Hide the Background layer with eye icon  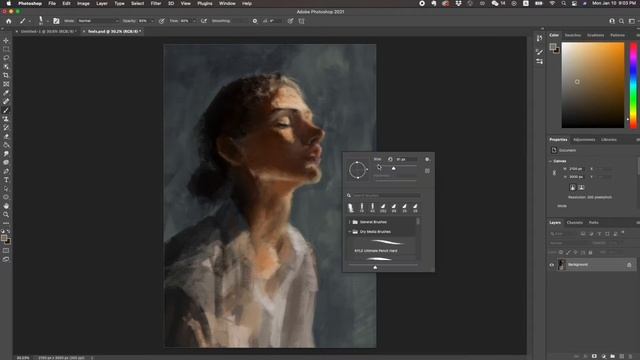click(552, 265)
